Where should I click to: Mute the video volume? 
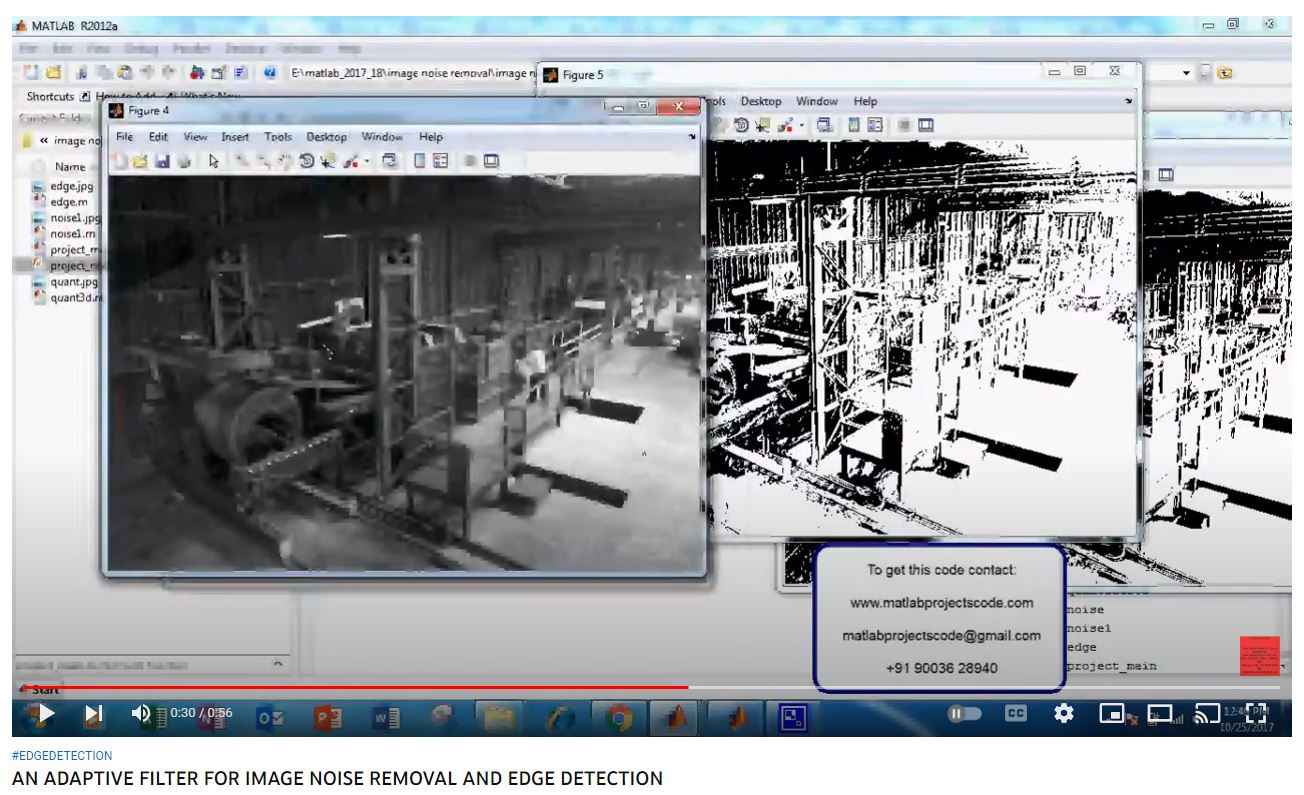pos(142,714)
